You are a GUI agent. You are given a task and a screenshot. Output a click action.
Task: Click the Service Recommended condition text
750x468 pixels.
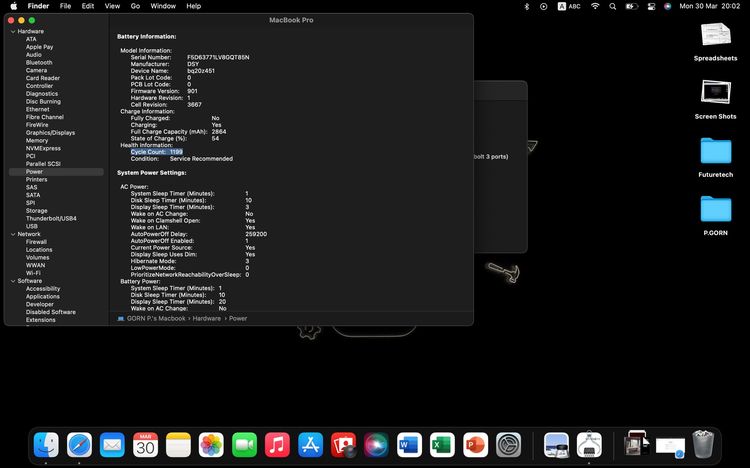click(201, 158)
